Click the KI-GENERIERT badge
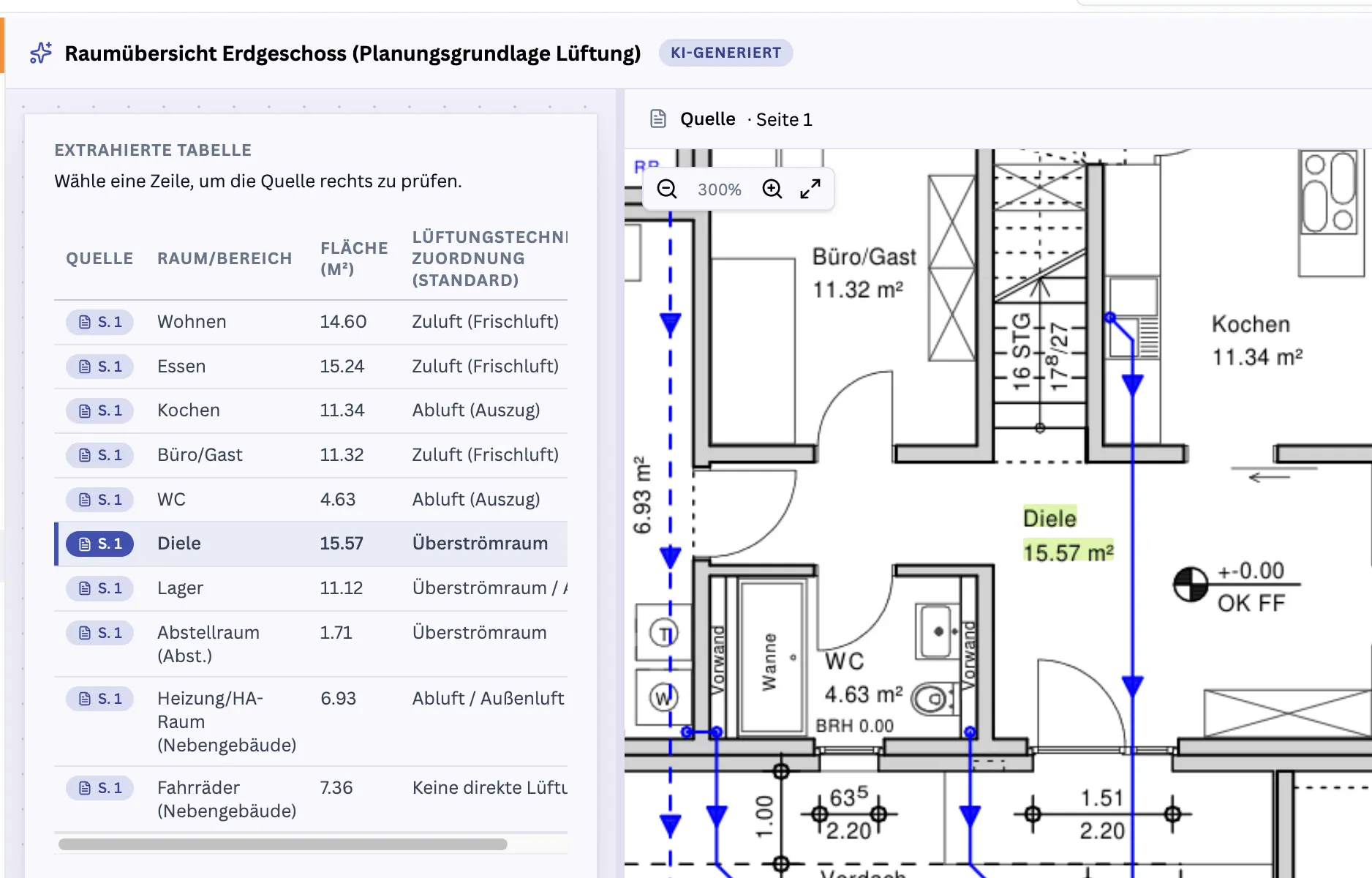 (725, 53)
